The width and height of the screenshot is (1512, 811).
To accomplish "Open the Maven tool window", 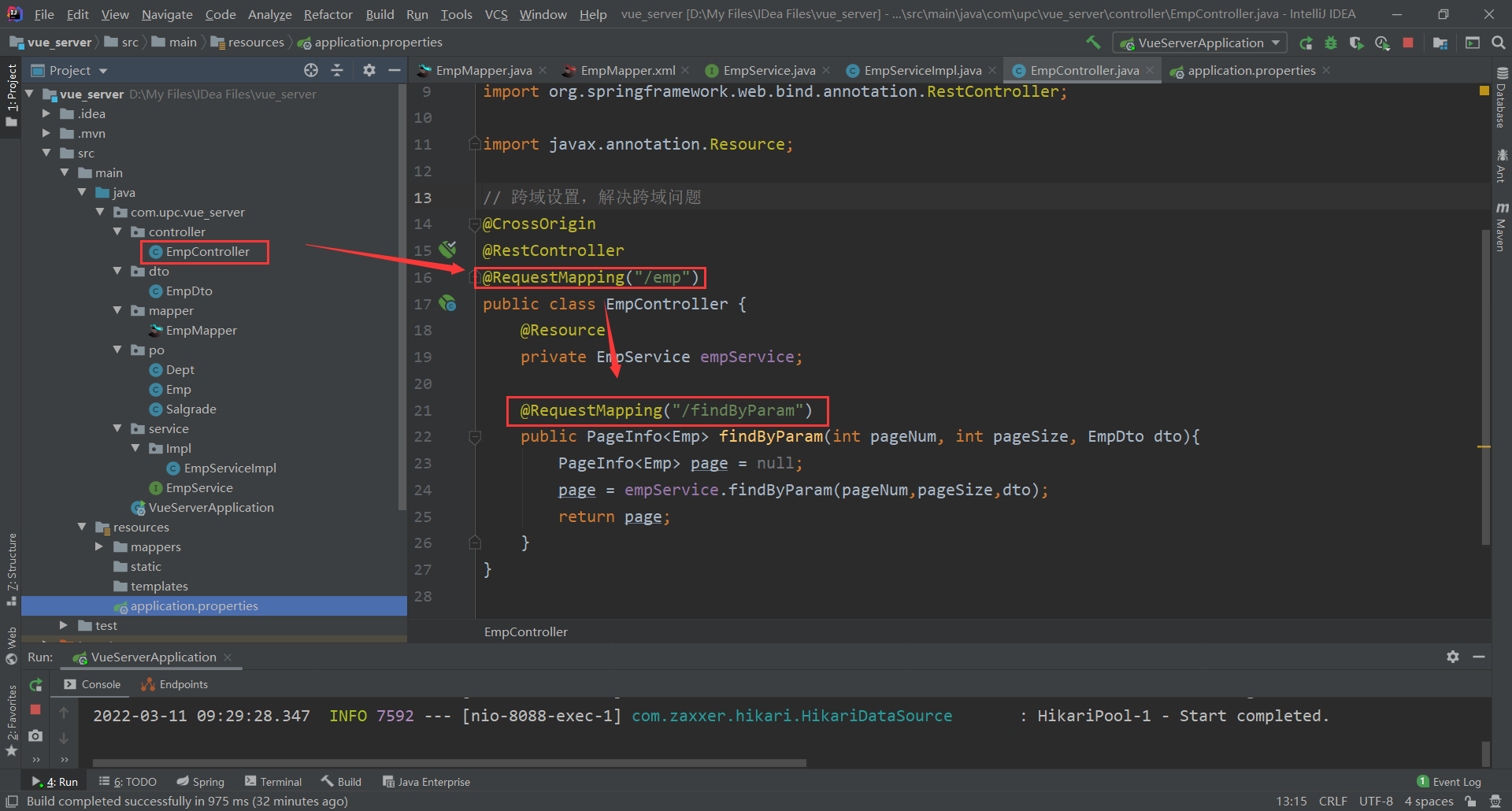I will [x=1502, y=227].
